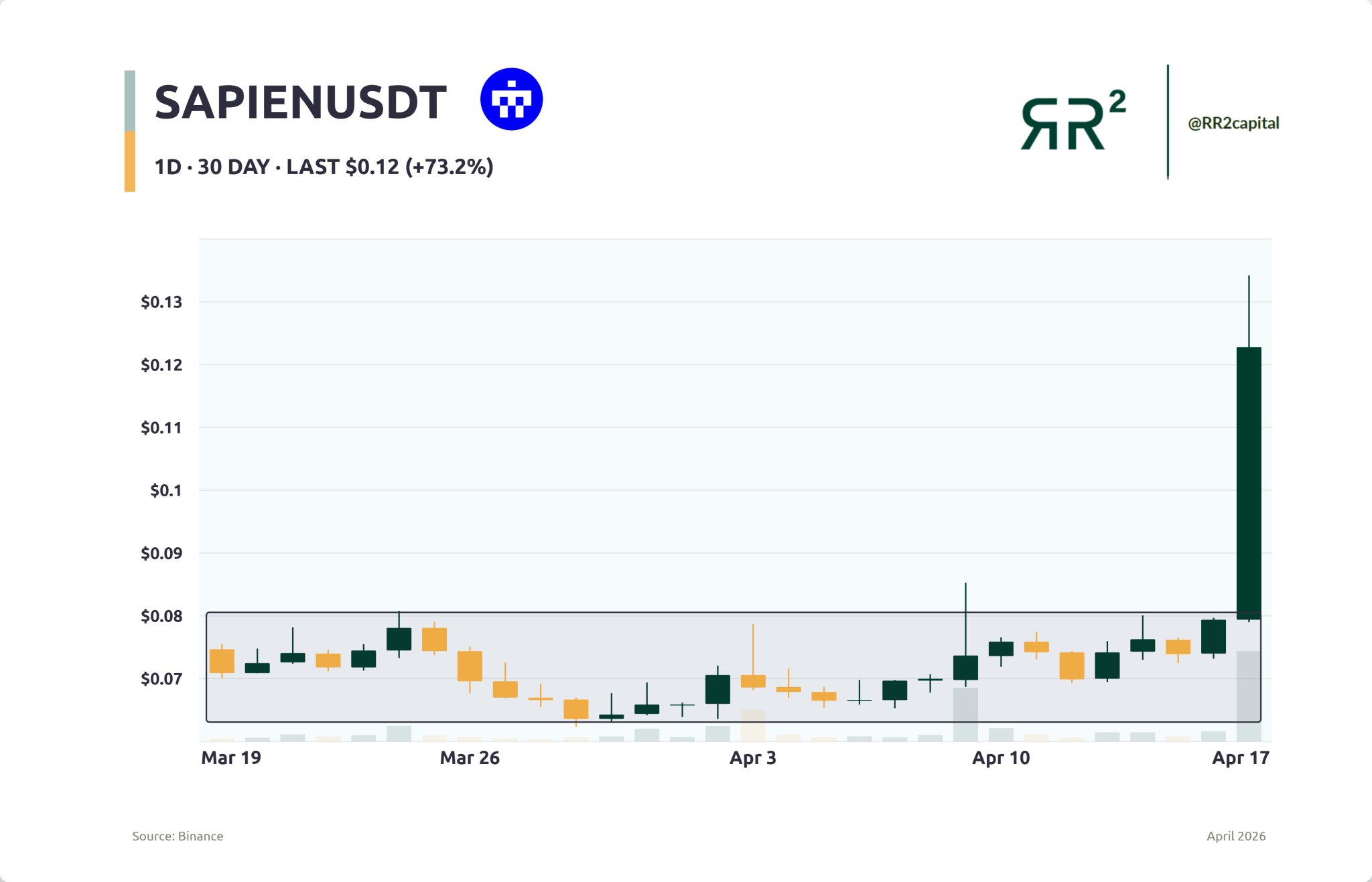Select the Apr 10 date label
Image resolution: width=1372 pixels, height=882 pixels.
[x=1001, y=758]
